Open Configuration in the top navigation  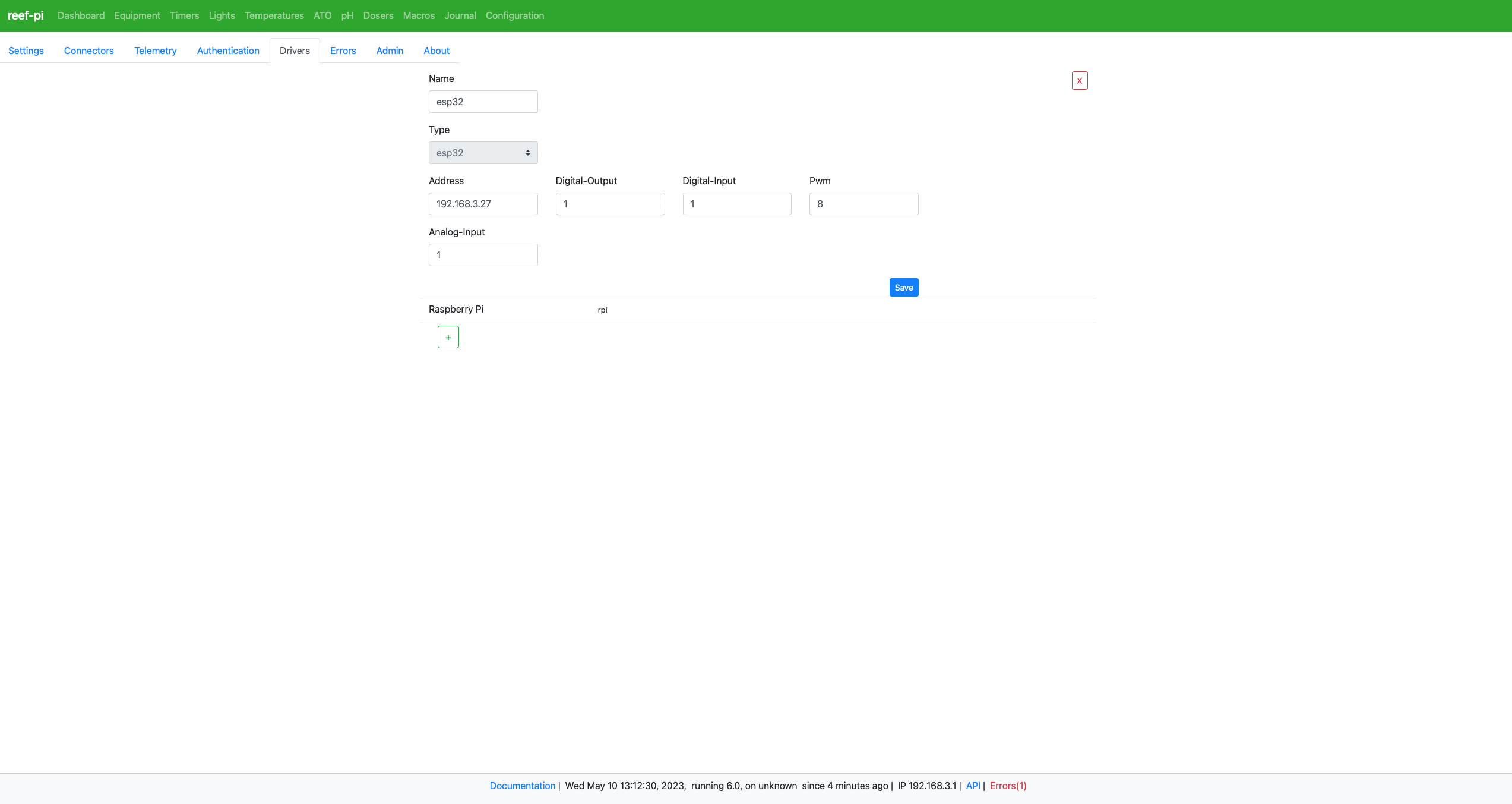(515, 15)
